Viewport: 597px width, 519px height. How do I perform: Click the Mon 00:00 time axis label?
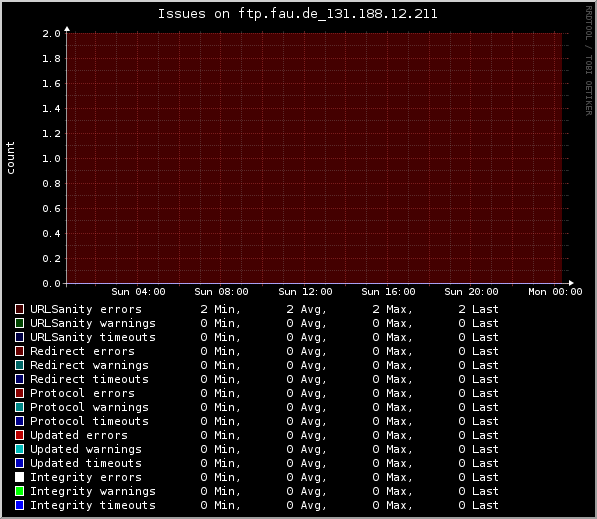click(x=555, y=292)
